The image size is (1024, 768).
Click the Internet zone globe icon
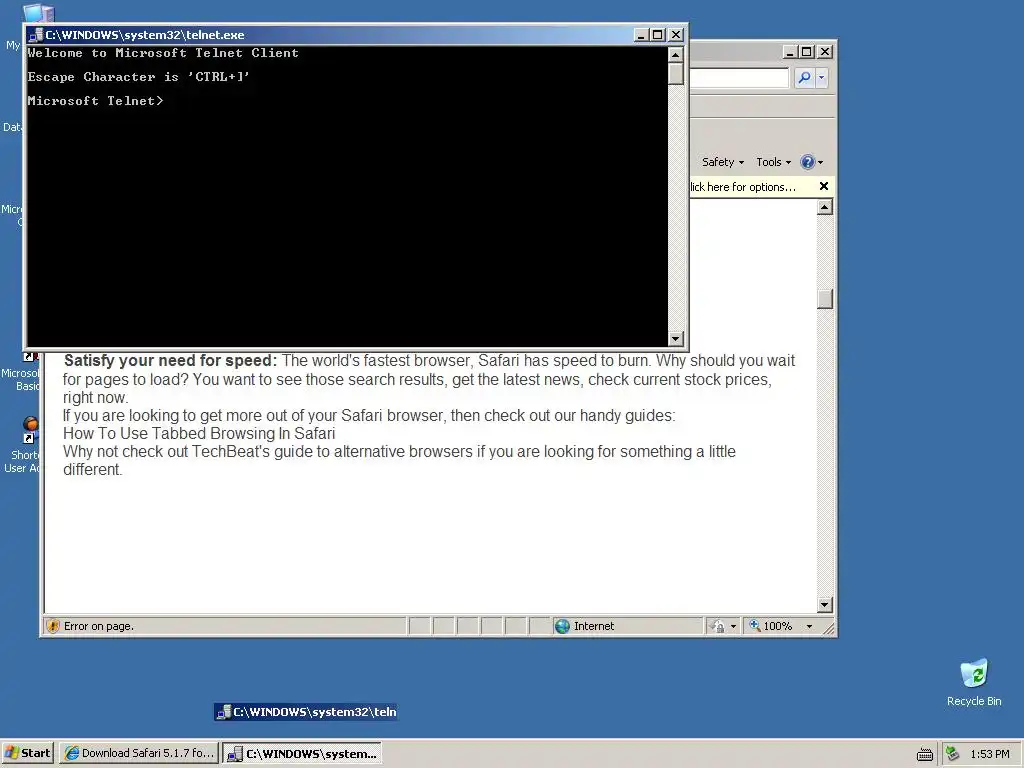point(562,626)
